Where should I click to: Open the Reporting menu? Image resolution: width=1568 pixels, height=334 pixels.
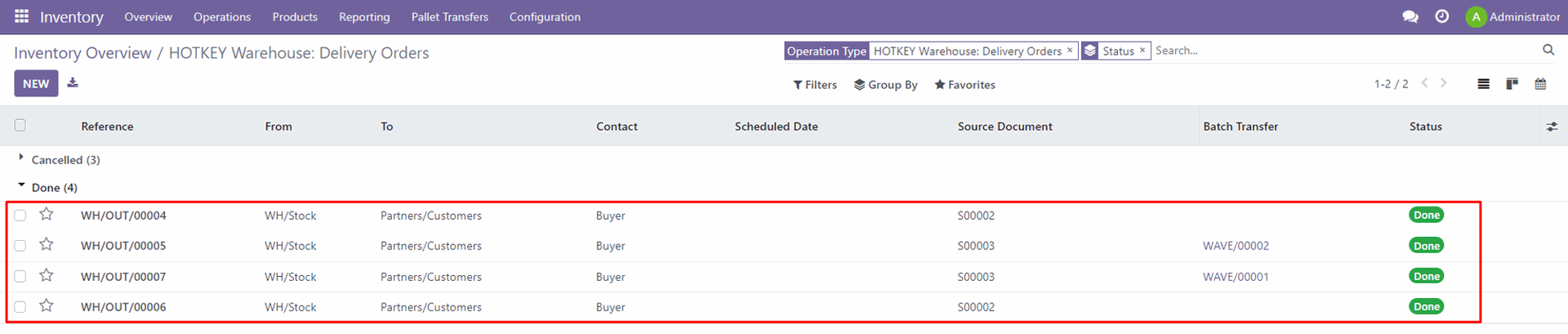(364, 16)
